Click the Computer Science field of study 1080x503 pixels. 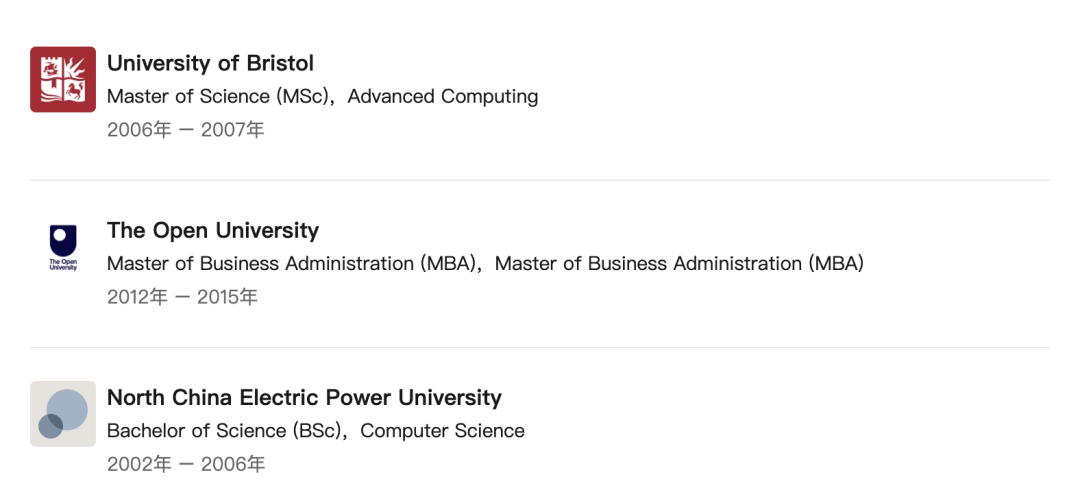pos(442,431)
